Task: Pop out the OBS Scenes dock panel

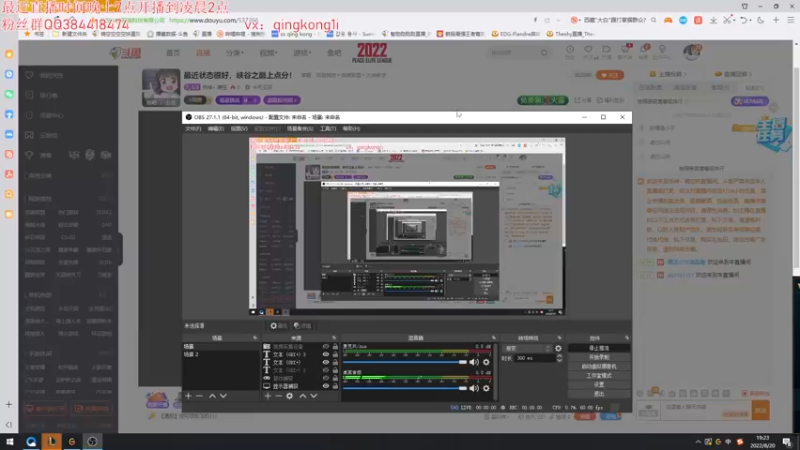Action: [x=255, y=338]
